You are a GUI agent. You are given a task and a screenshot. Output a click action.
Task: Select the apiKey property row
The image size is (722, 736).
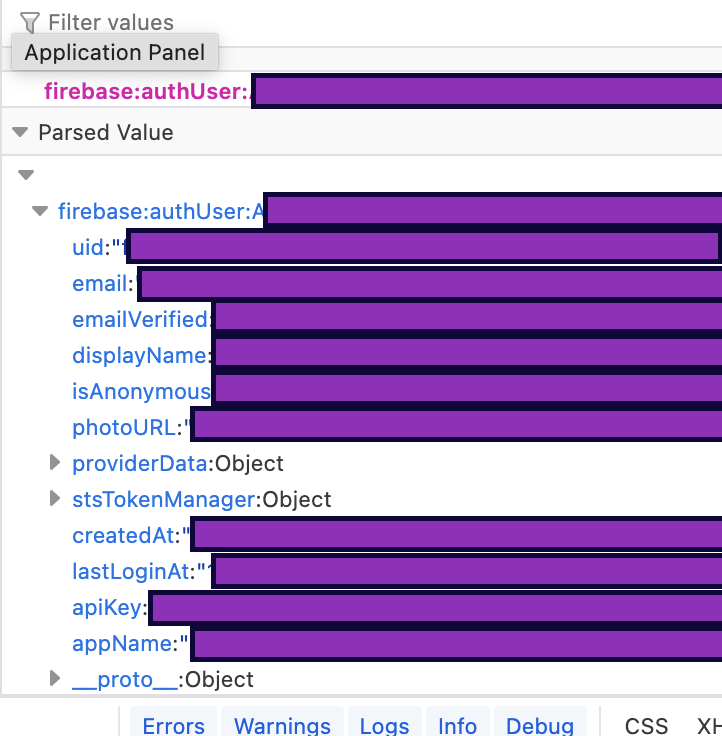click(x=362, y=608)
